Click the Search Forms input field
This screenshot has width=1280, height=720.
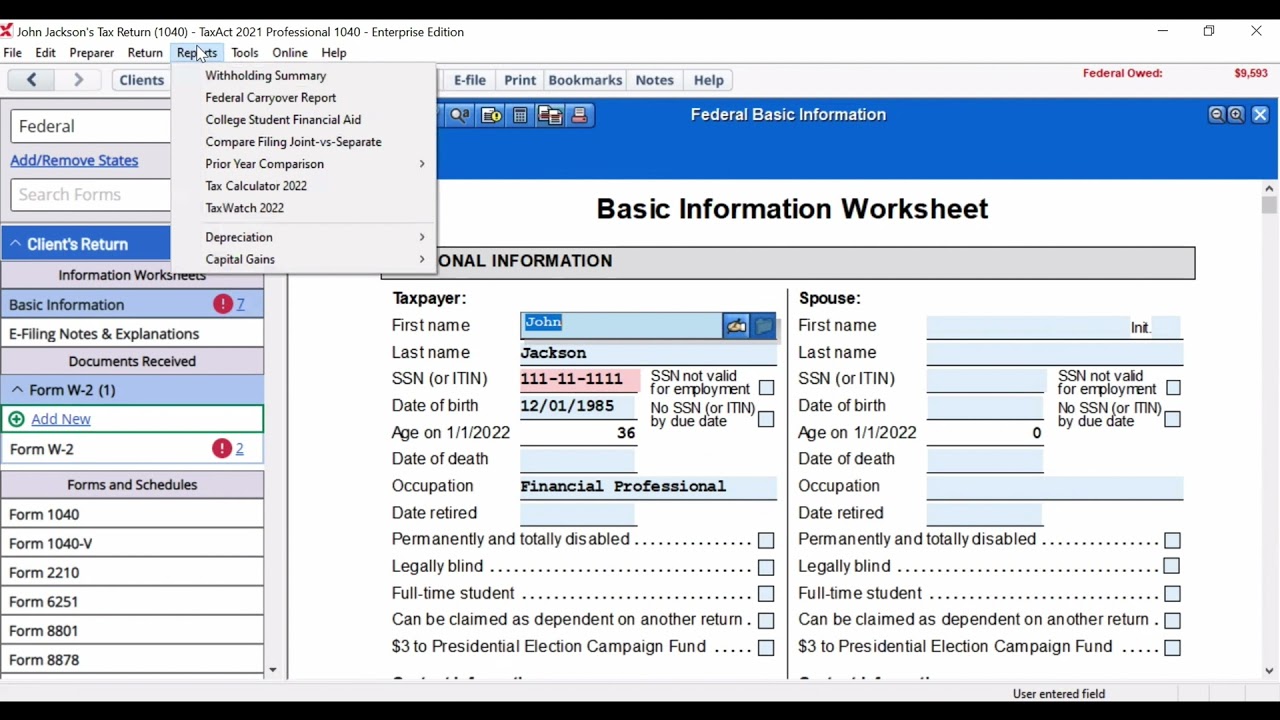click(x=90, y=195)
